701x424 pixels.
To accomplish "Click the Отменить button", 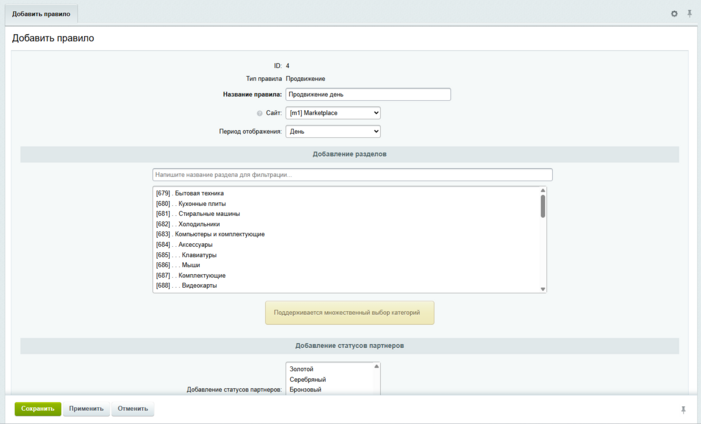I will click(x=133, y=409).
